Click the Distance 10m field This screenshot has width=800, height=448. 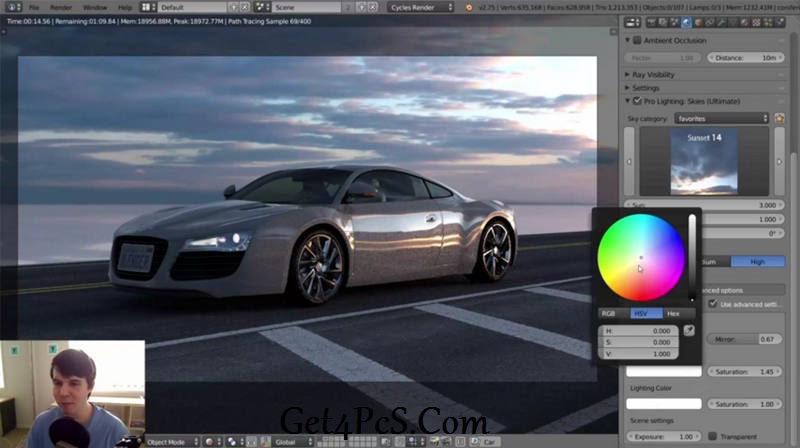(745, 58)
